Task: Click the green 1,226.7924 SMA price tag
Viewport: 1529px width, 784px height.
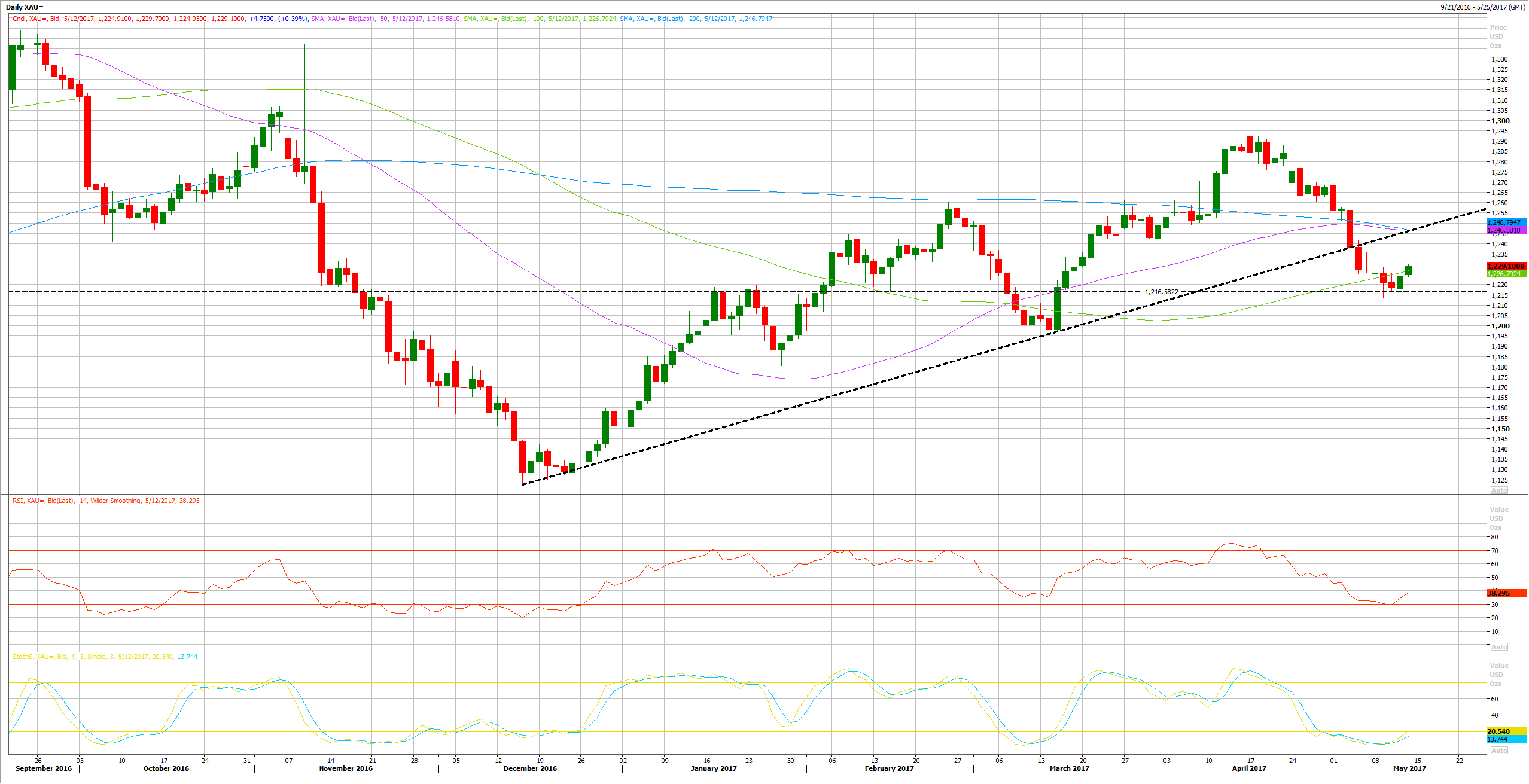Action: pos(1506,274)
